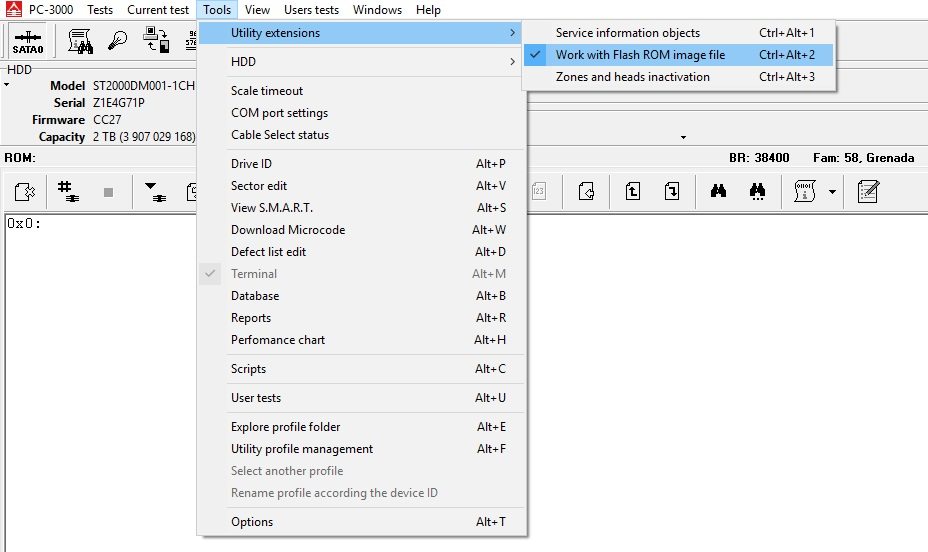
Task: Open Options
Action: [x=362, y=522]
